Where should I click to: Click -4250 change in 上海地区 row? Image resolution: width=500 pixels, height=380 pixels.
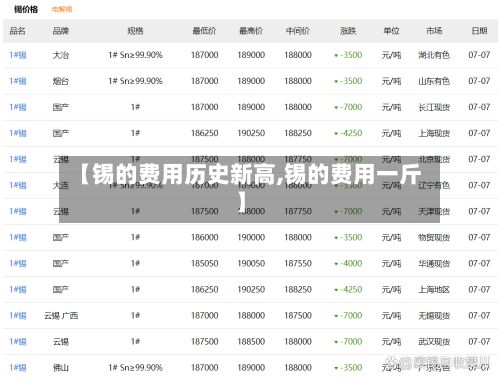(348, 289)
